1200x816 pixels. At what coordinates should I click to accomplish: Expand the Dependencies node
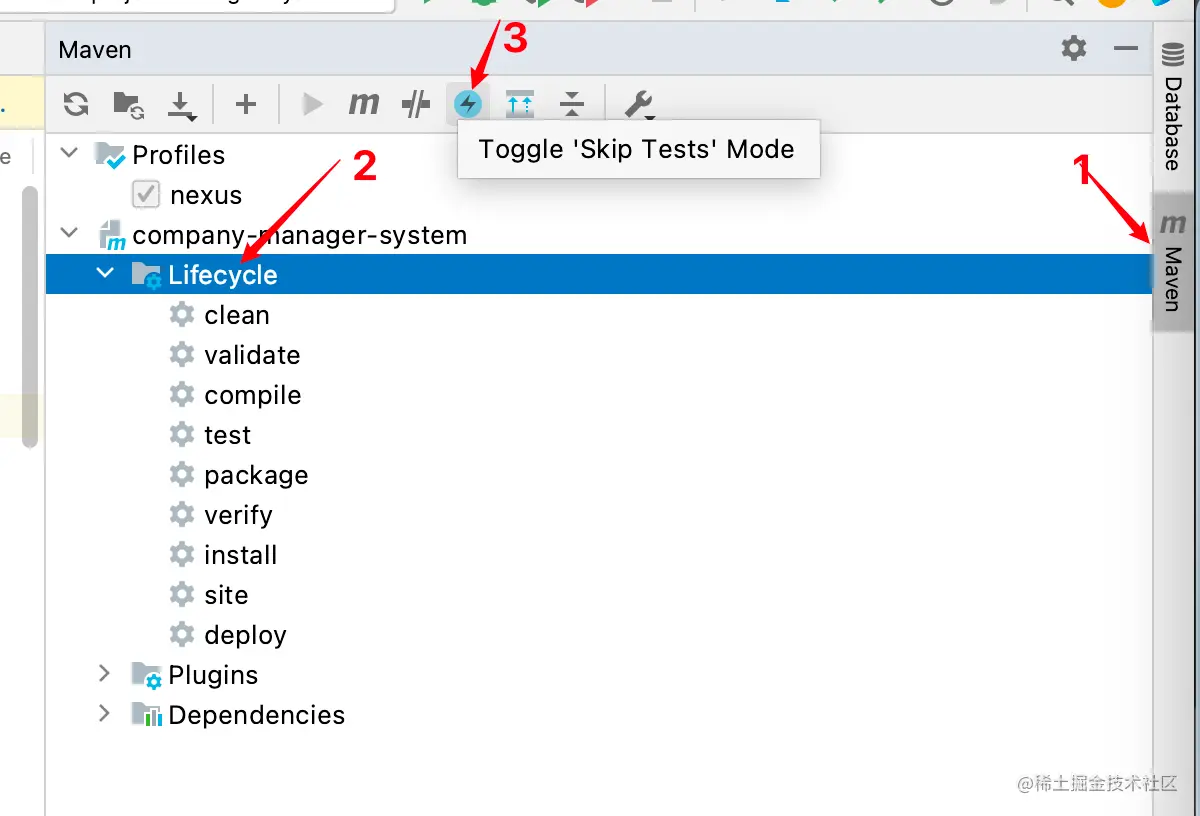104,713
